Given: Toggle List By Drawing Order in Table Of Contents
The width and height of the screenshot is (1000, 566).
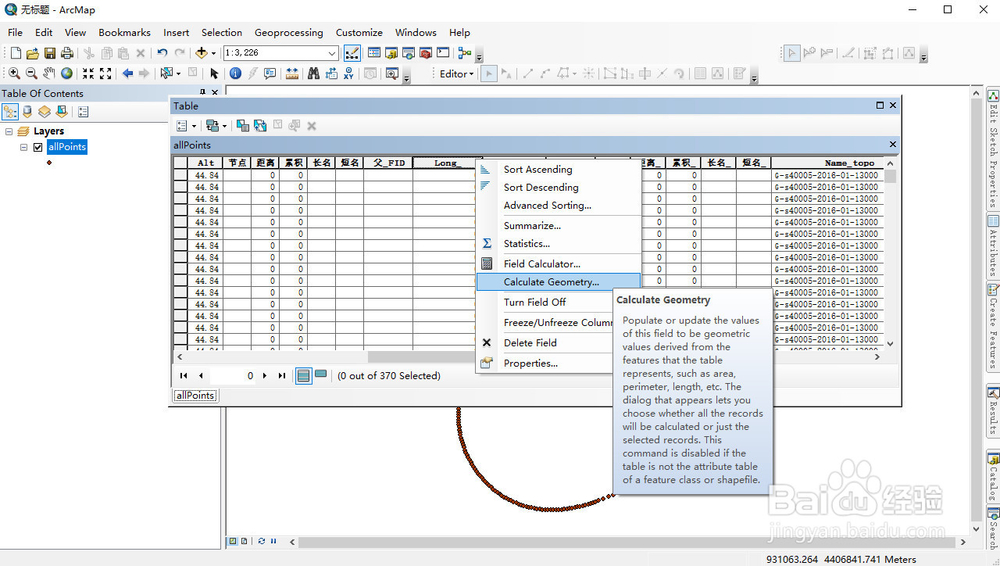Looking at the screenshot, I should pos(10,112).
